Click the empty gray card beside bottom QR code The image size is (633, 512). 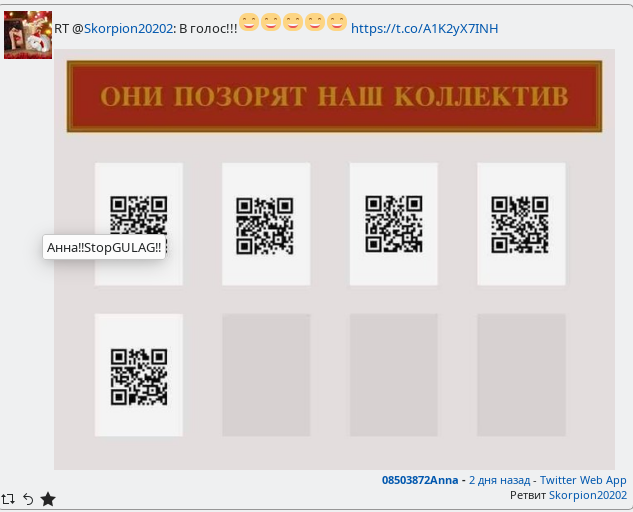click(265, 375)
